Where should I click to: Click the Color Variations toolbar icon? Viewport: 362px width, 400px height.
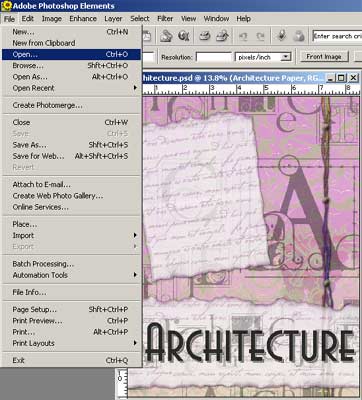(299, 36)
